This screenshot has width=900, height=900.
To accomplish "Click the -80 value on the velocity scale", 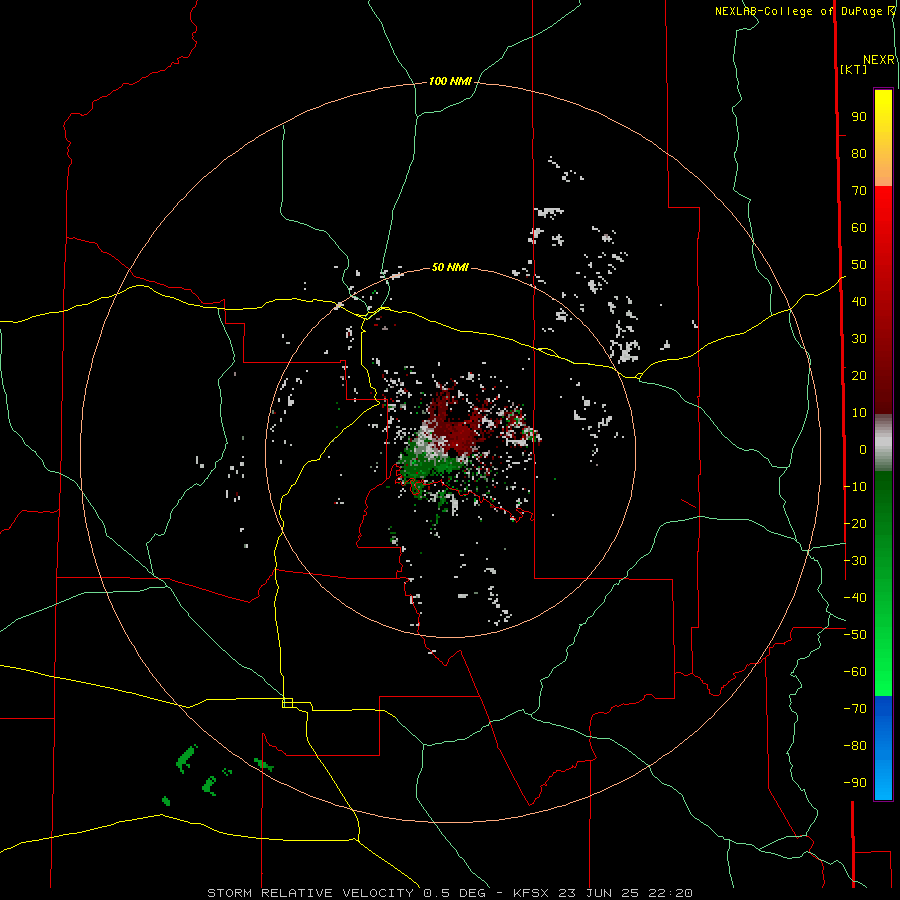I will [x=855, y=746].
